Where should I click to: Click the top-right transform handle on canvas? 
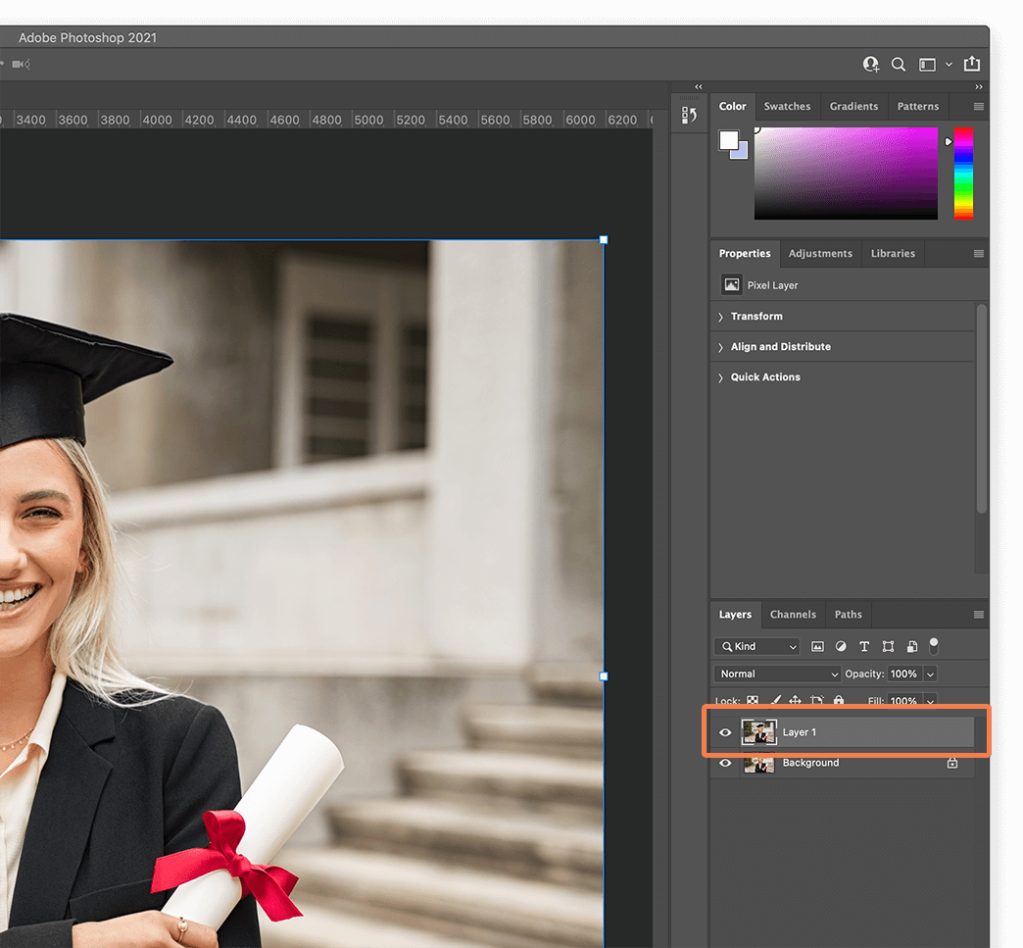(x=603, y=240)
